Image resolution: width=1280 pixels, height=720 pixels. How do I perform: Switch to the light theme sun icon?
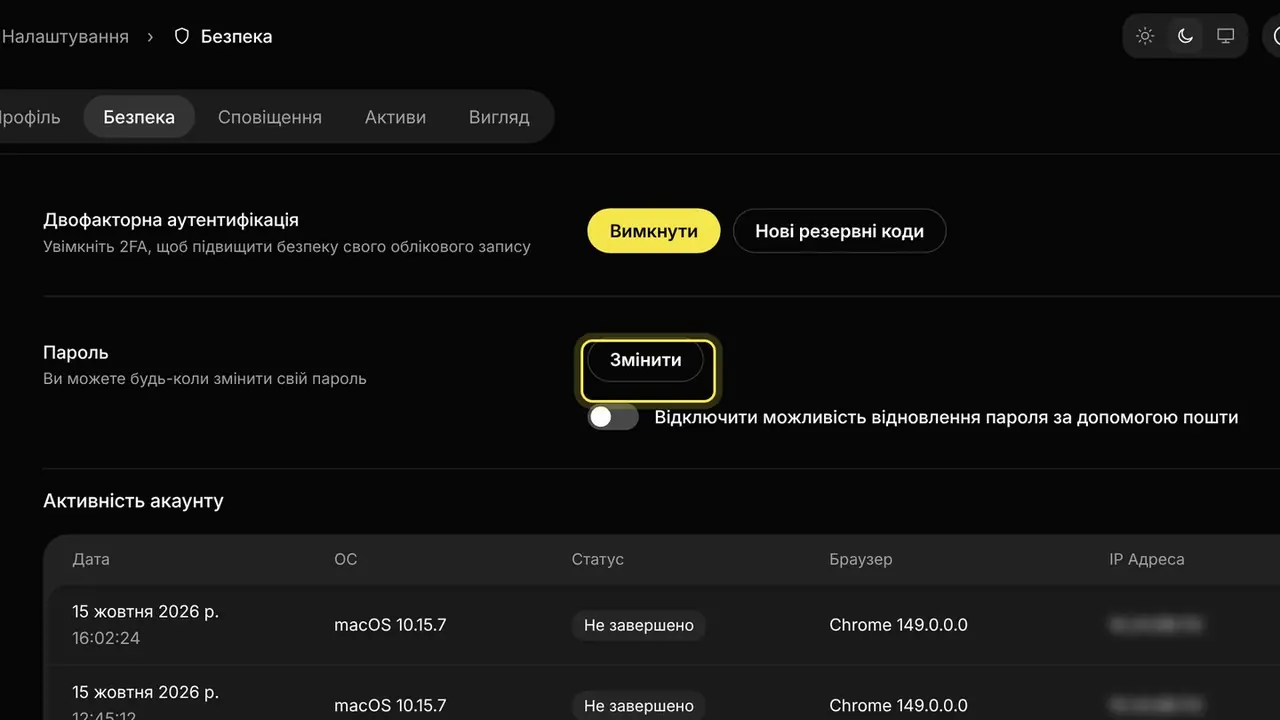1145,36
